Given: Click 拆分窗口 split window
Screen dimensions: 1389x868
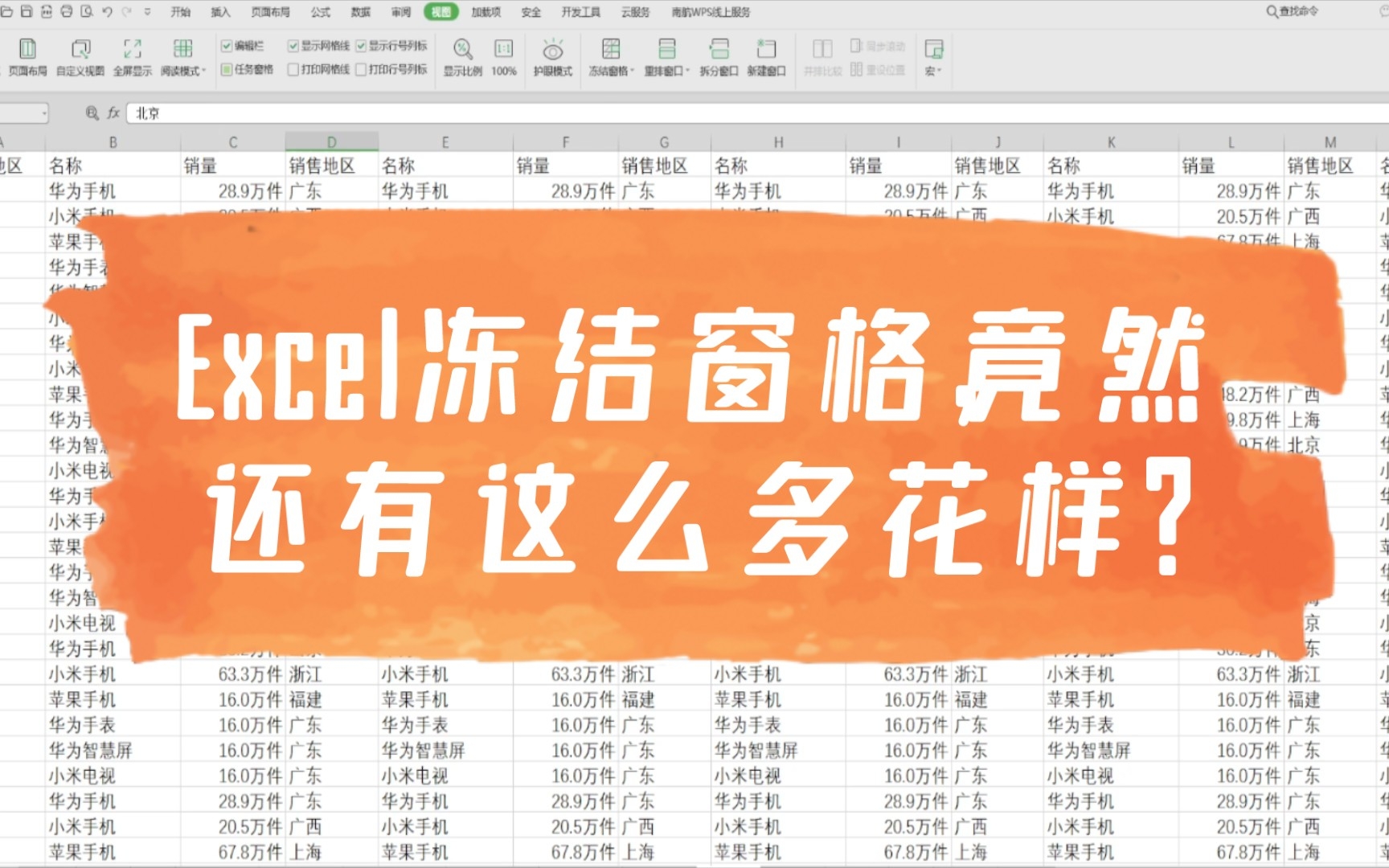Looking at the screenshot, I should pyautogui.click(x=718, y=56).
